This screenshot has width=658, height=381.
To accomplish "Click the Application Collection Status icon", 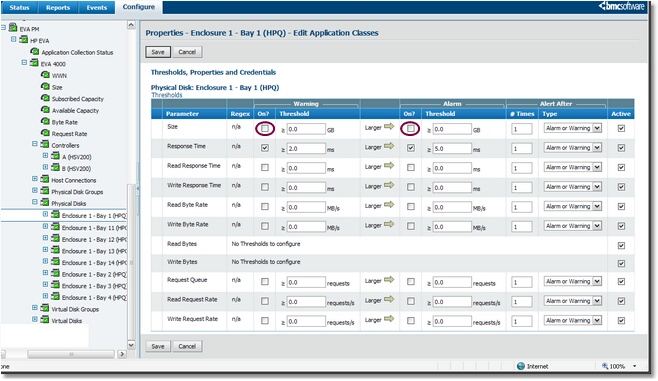I will point(35,52).
